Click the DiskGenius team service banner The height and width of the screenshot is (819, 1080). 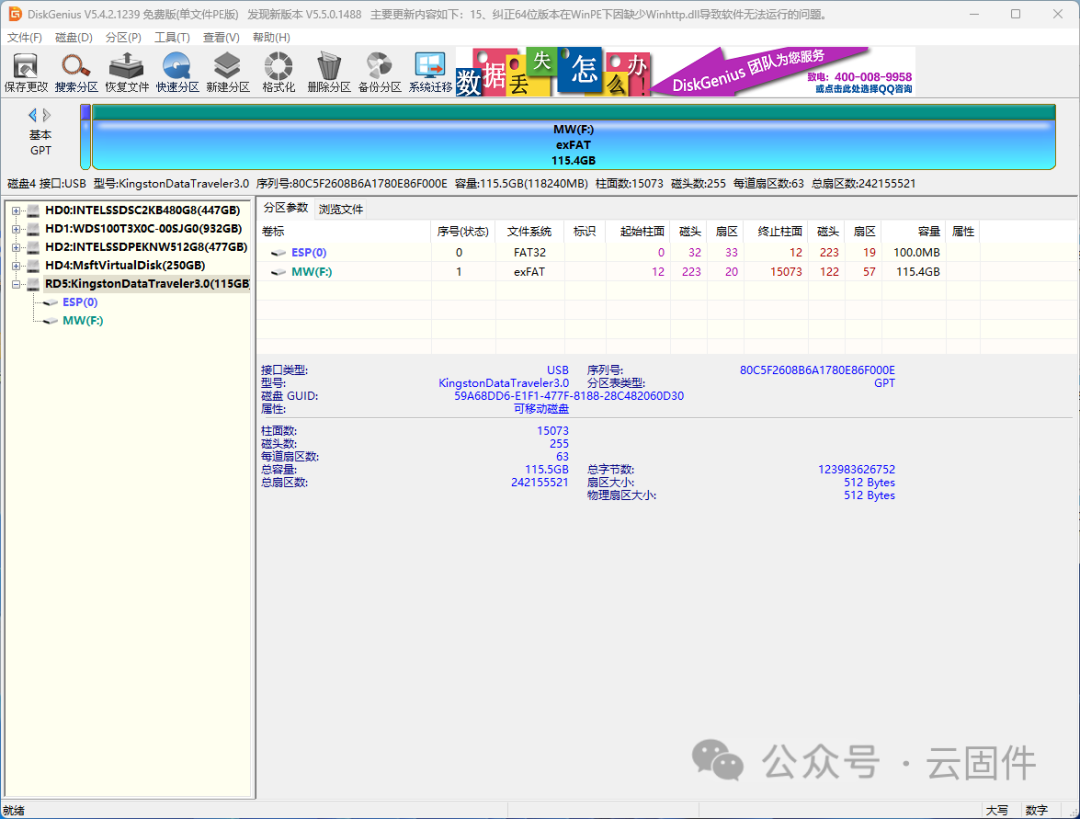click(x=783, y=72)
